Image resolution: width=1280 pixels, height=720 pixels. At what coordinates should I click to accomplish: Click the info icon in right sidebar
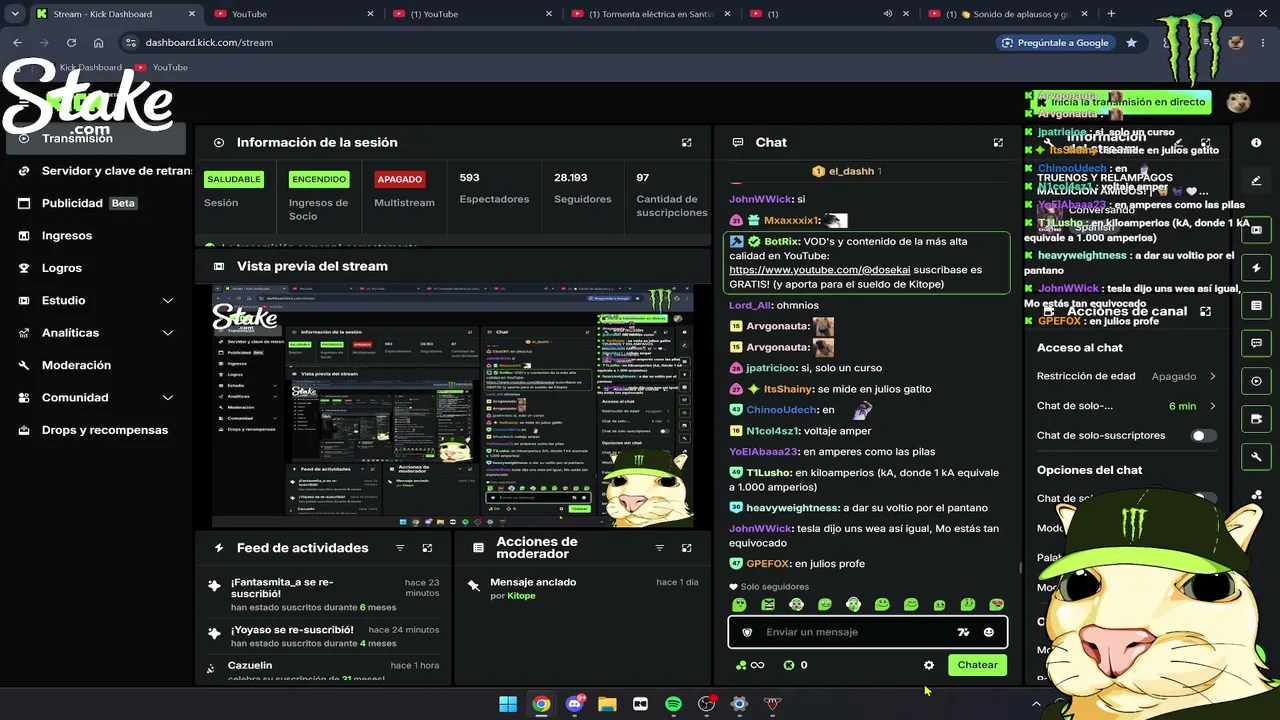[1256, 143]
